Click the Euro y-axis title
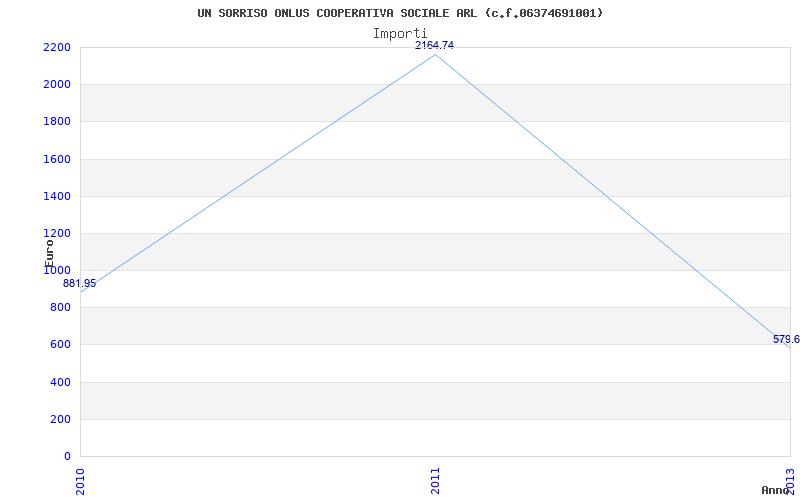Image resolution: width=800 pixels, height=500 pixels. (x=49, y=253)
